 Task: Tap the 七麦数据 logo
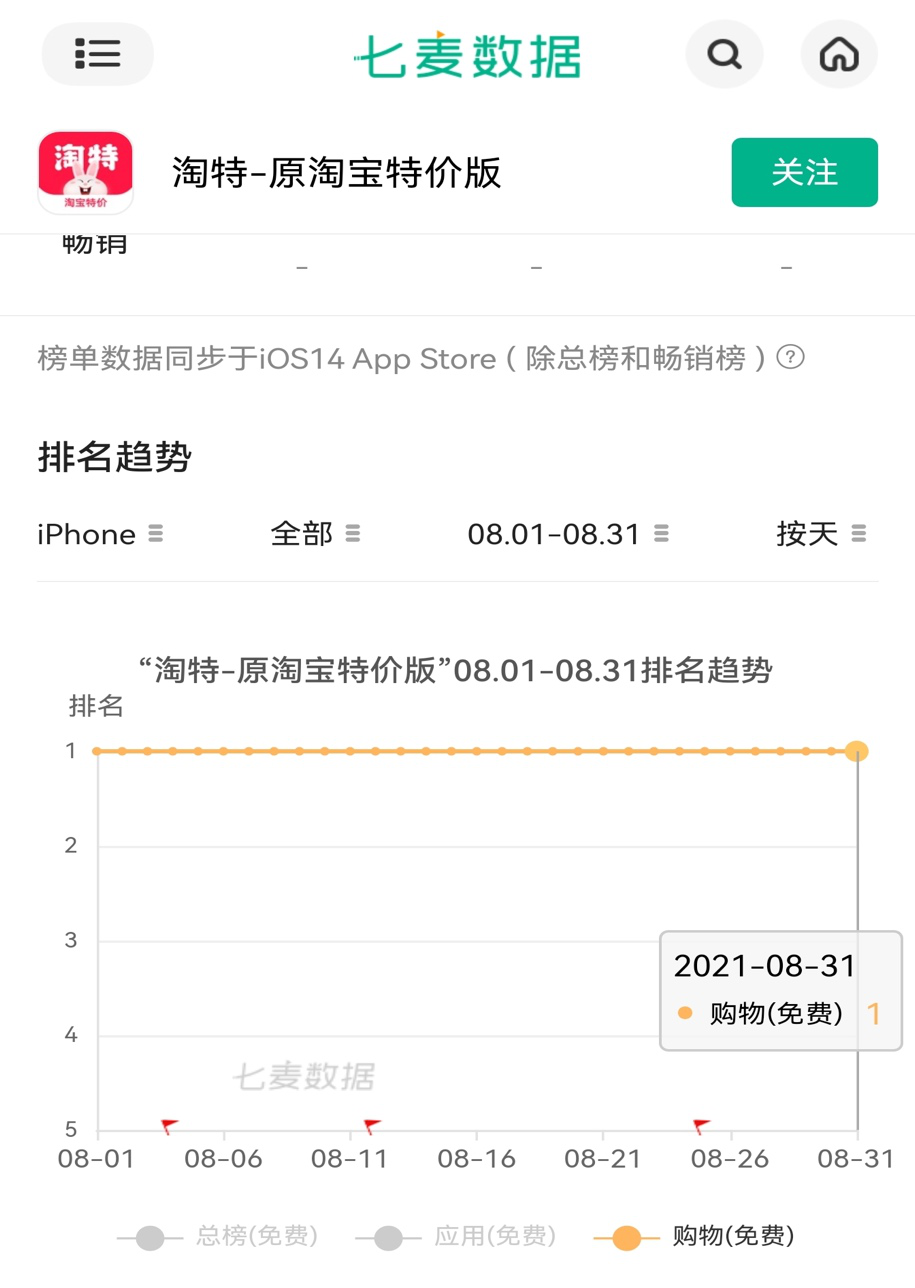[466, 55]
